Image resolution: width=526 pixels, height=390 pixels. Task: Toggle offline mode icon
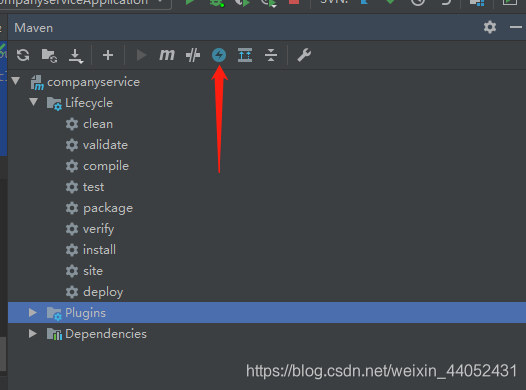[193, 55]
